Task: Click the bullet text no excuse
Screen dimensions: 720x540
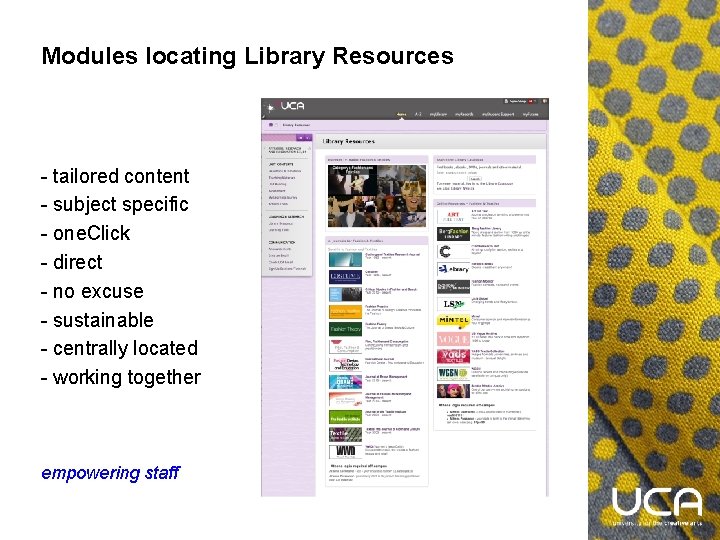Action: 98,292
